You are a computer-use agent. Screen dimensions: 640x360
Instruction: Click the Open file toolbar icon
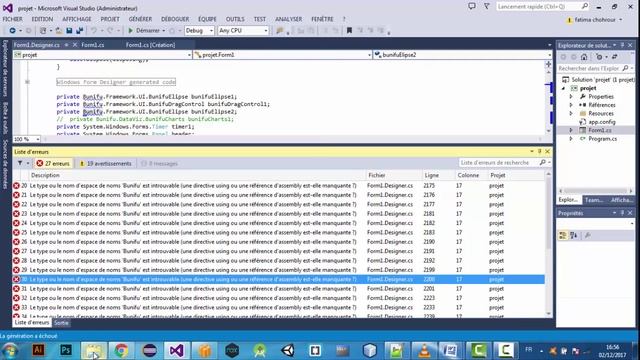pos(59,31)
